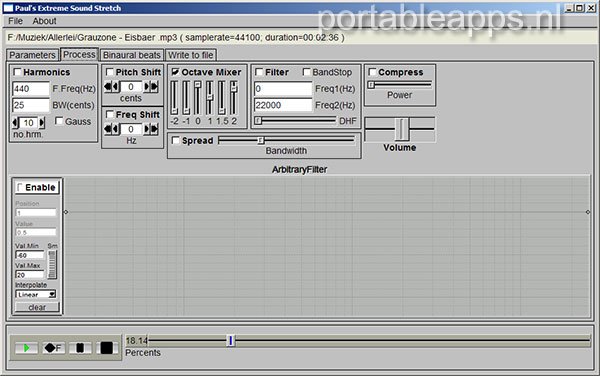Enable the Freq Shift checkbox
The height and width of the screenshot is (376, 600).
pyautogui.click(x=110, y=114)
